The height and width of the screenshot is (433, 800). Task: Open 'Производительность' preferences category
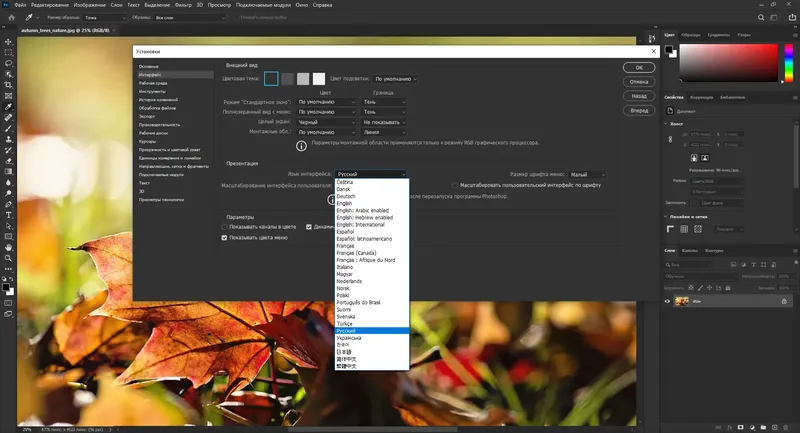159,125
